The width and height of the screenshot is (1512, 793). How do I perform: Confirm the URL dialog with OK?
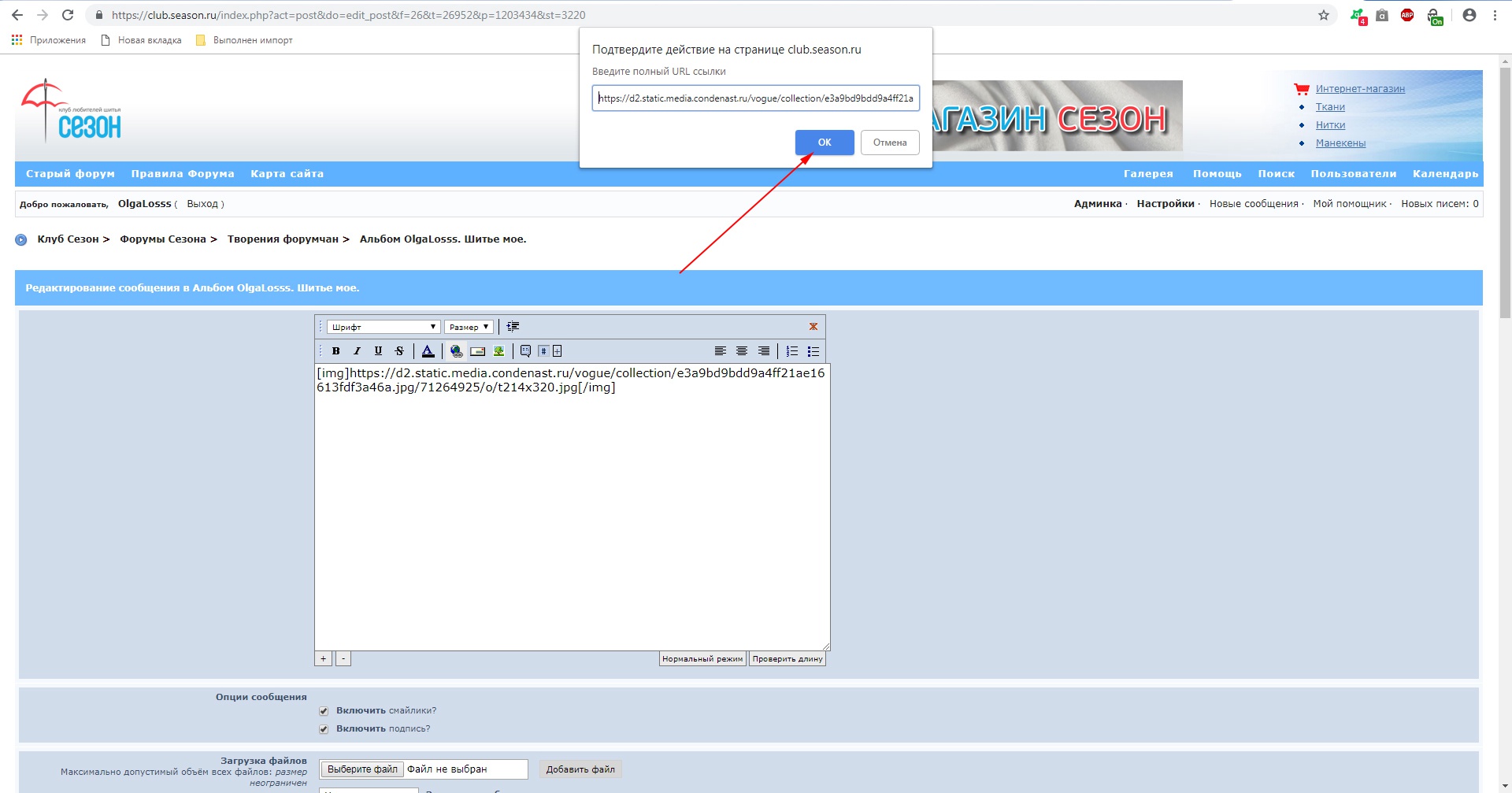(x=825, y=143)
